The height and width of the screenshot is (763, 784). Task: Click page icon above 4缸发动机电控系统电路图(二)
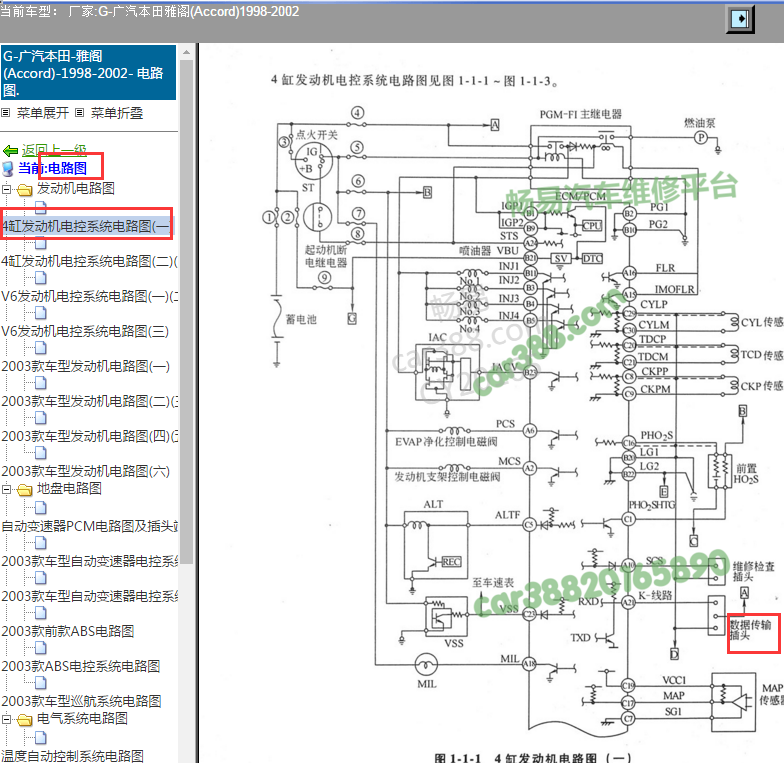(40, 243)
